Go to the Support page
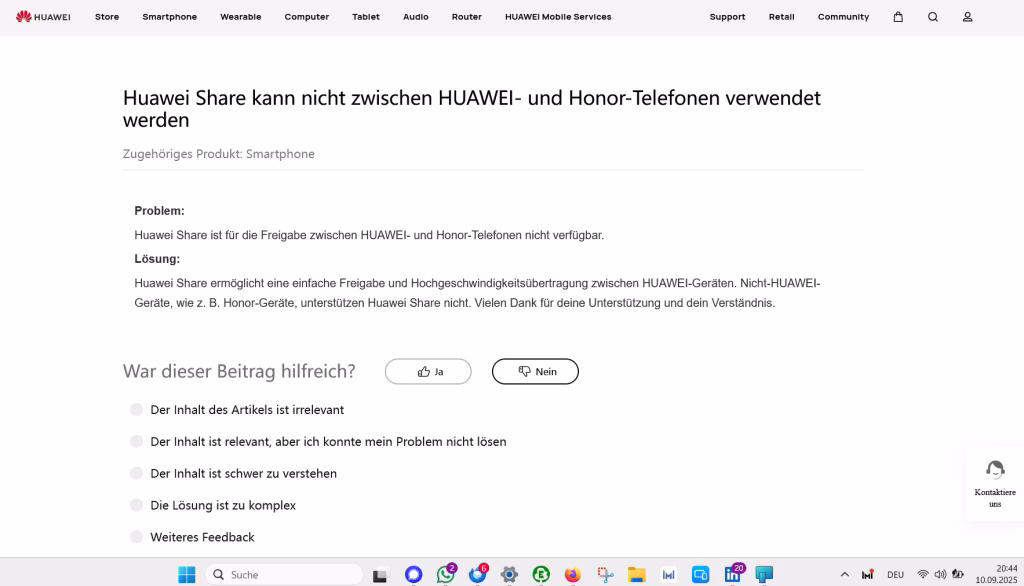The image size is (1024, 586). (x=728, y=17)
